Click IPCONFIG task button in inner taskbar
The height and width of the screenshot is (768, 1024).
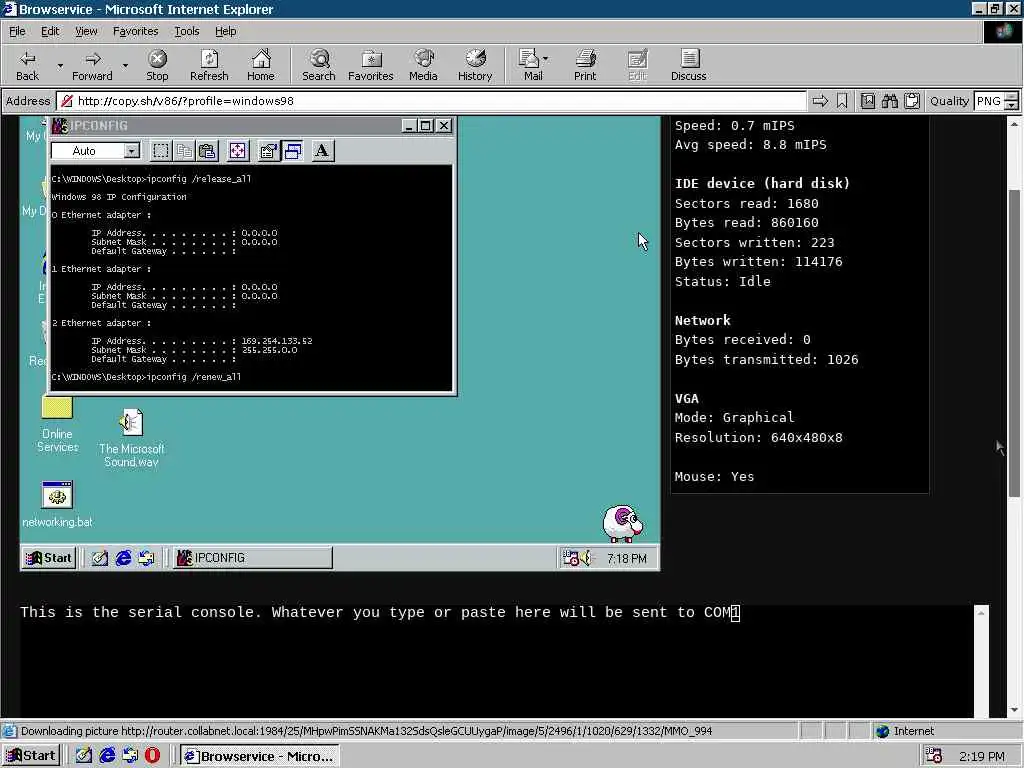252,558
